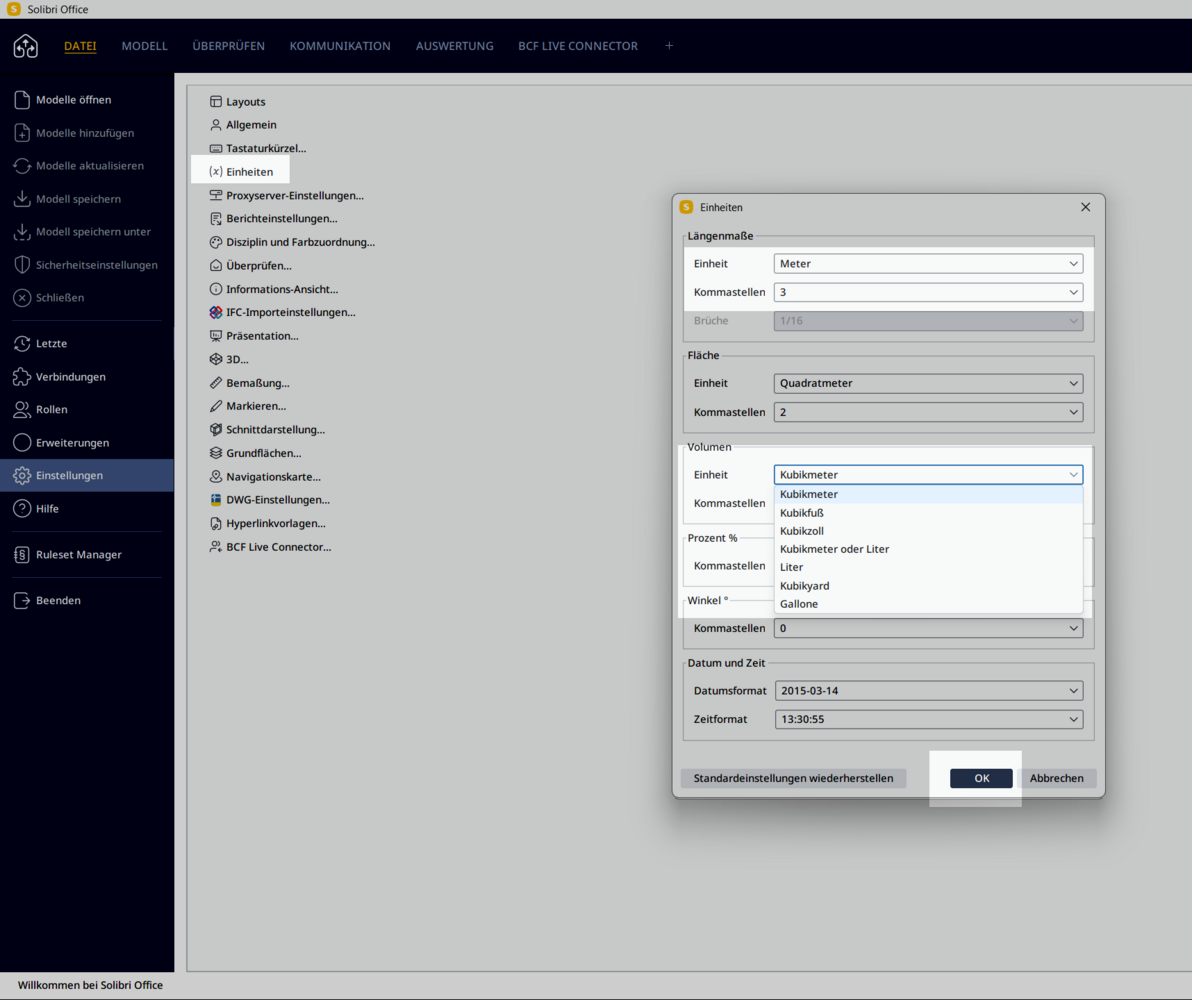The image size is (1192, 1000).
Task: Click the Solibri home logo icon
Action: tap(26, 46)
